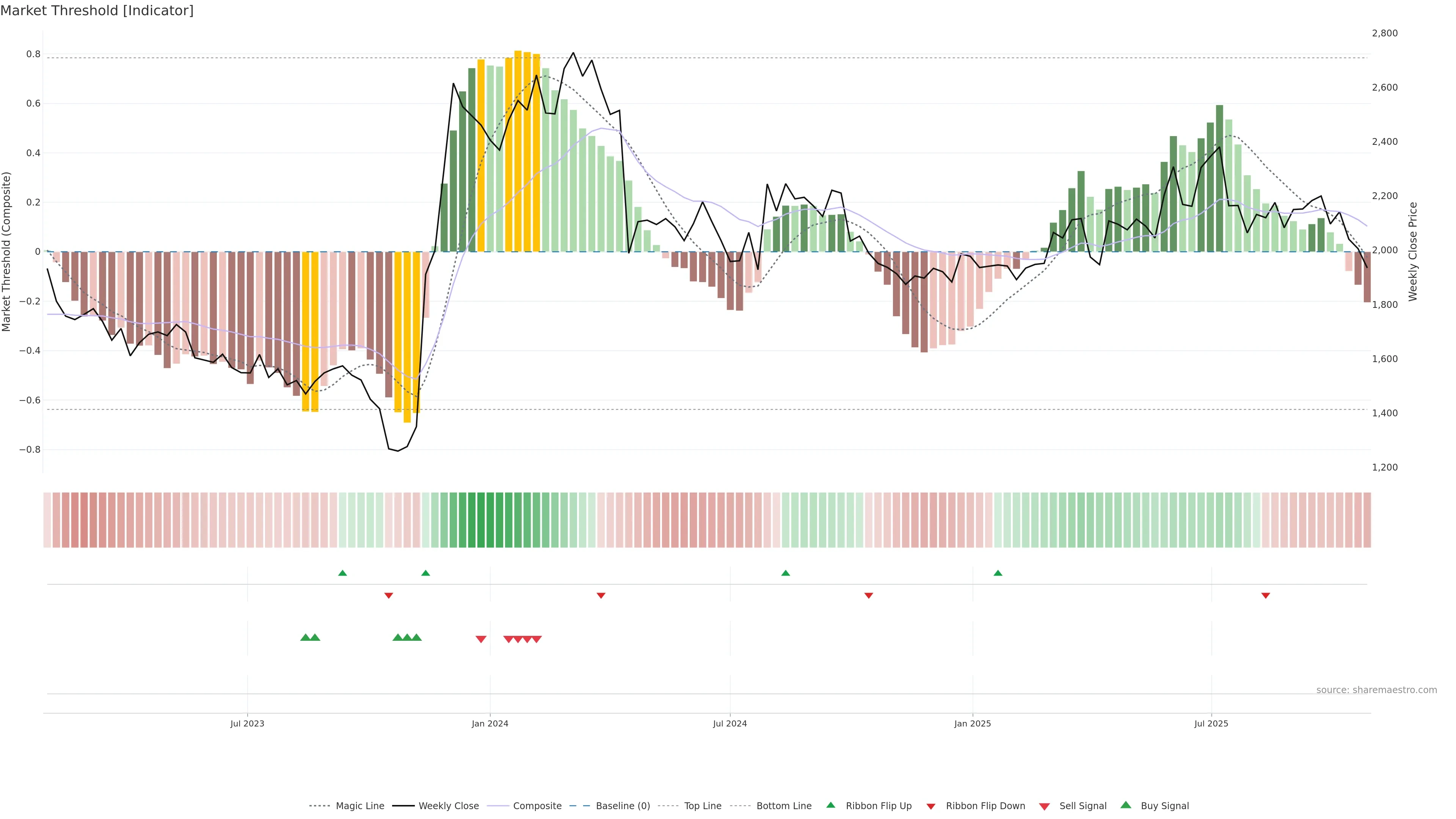This screenshot has height=819, width=1456.
Task: Toggle Top Line legend entry
Action: pyautogui.click(x=703, y=806)
